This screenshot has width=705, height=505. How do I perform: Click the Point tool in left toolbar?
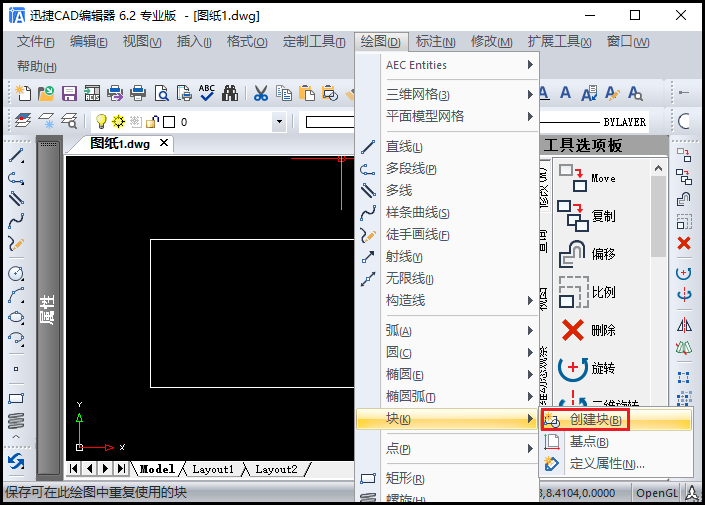[x=16, y=369]
